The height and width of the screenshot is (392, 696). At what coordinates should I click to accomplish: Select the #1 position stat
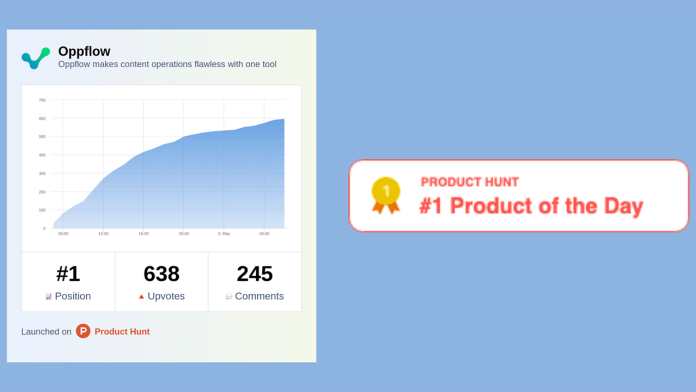click(x=68, y=282)
